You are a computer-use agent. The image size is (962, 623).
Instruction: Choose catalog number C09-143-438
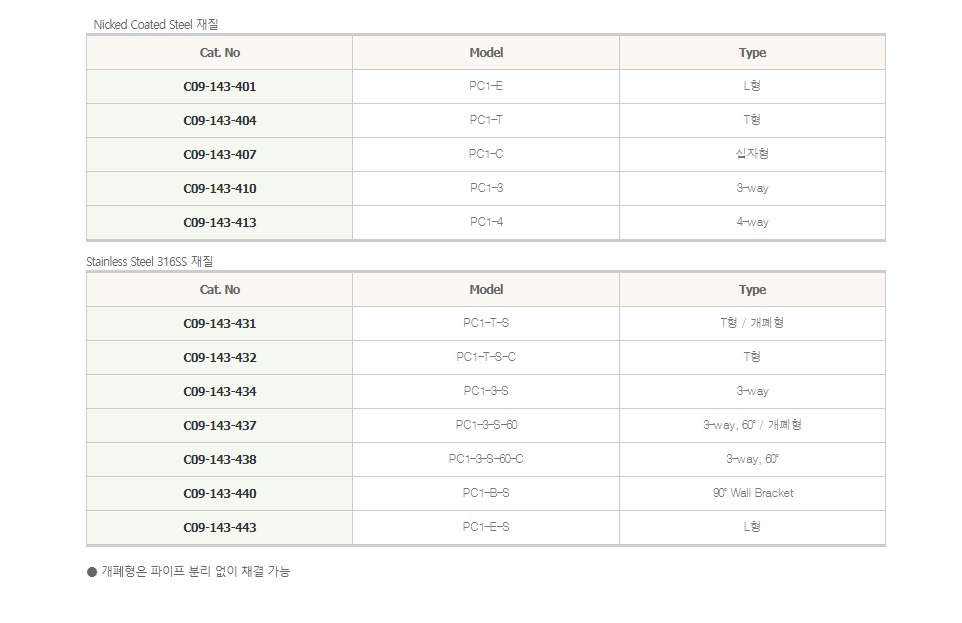(x=220, y=460)
